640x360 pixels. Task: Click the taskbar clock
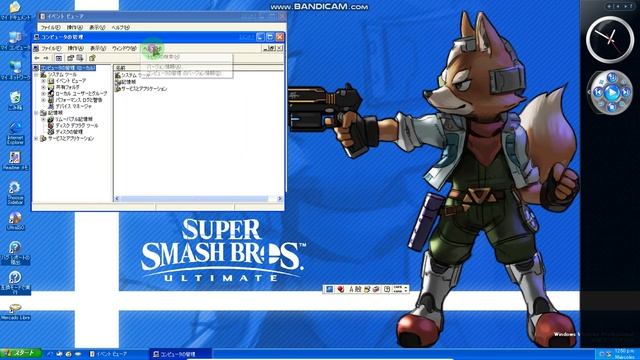click(x=624, y=354)
